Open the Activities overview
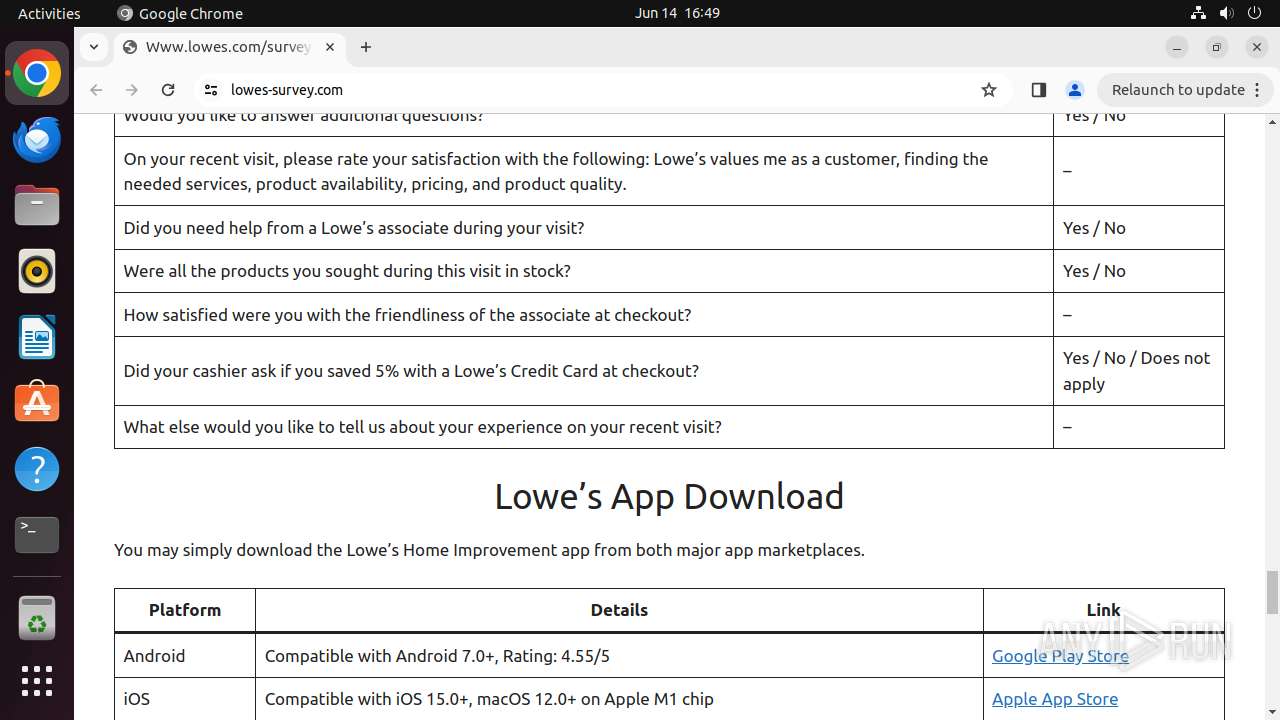Image resolution: width=1280 pixels, height=720 pixels. pyautogui.click(x=49, y=13)
